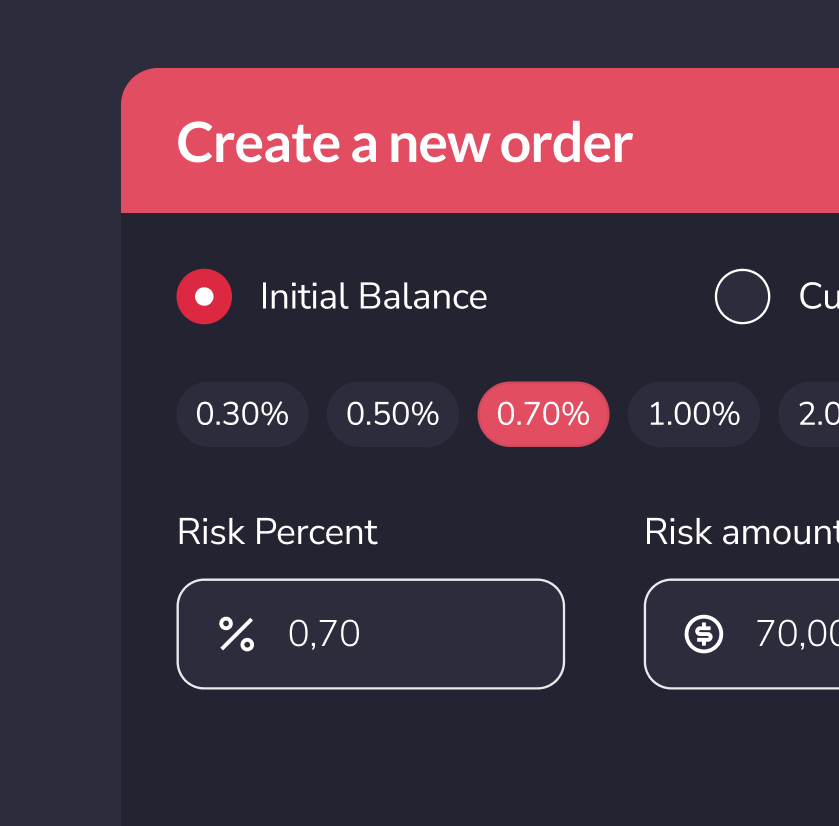The width and height of the screenshot is (839, 826).
Task: Click the 0,70 value in Risk Percent
Action: (324, 634)
